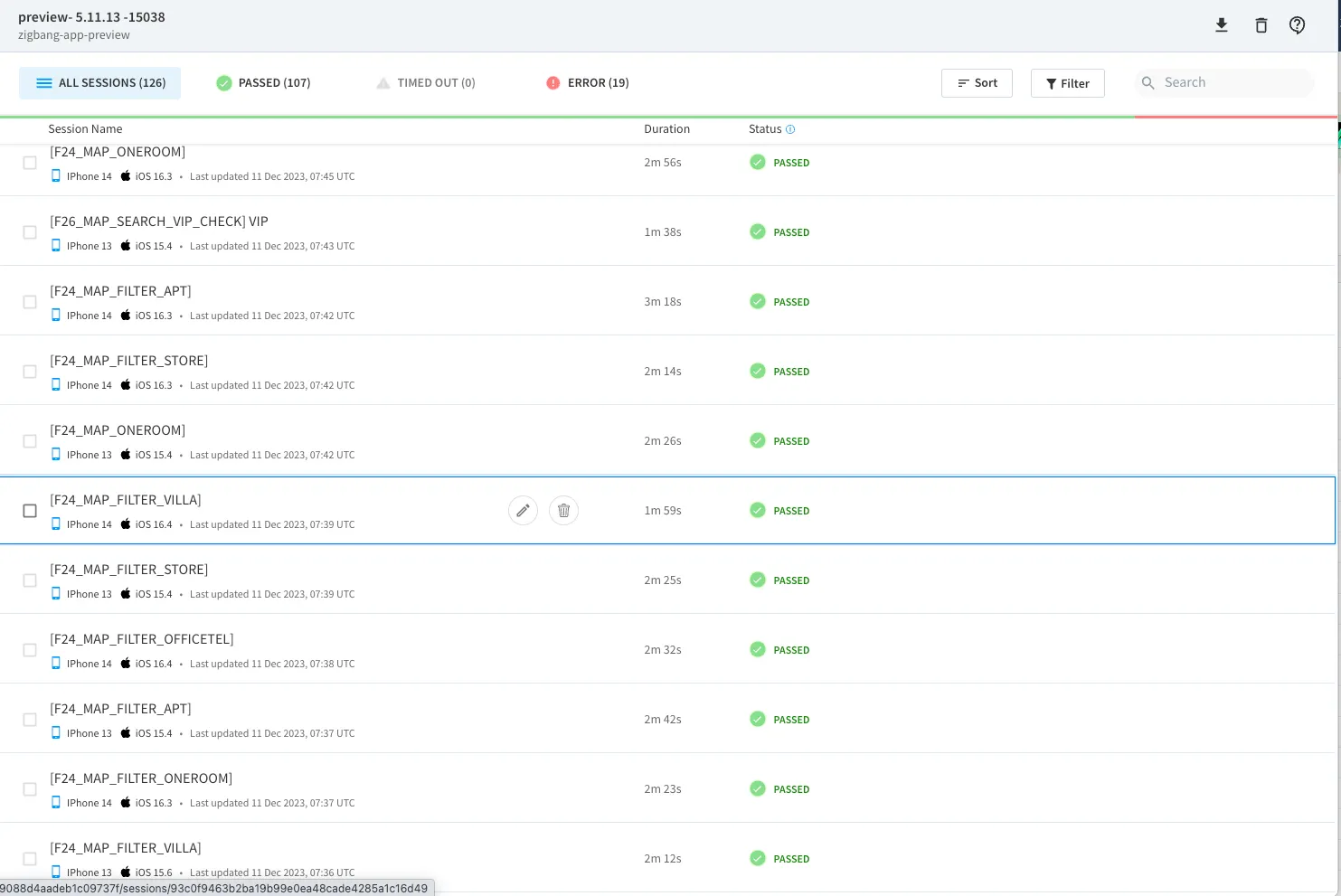The image size is (1341, 896).
Task: Click the PASSED label in the 2m 25s row
Action: (x=791, y=580)
